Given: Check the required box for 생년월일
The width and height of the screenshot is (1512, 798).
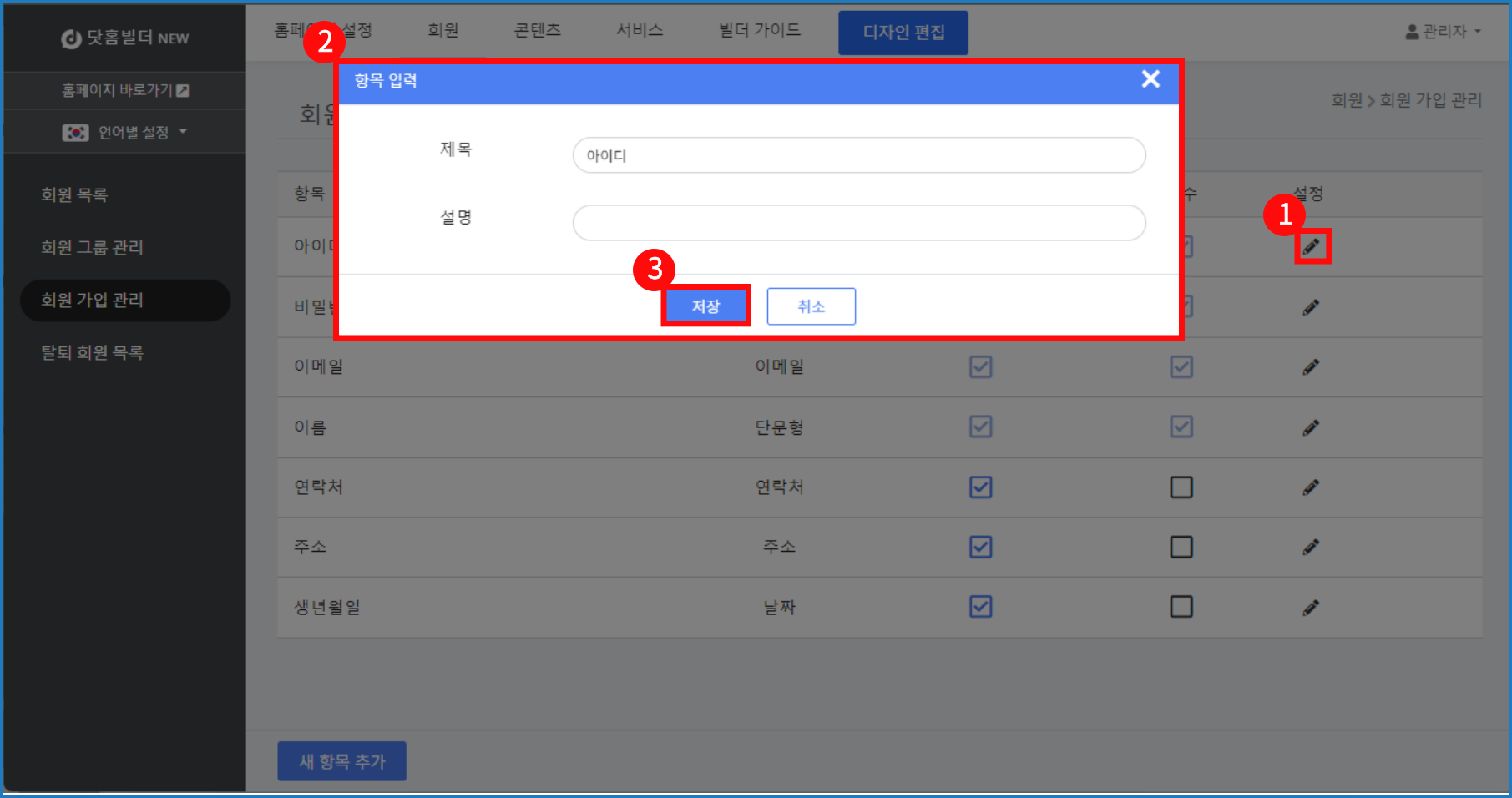Looking at the screenshot, I should [1181, 607].
